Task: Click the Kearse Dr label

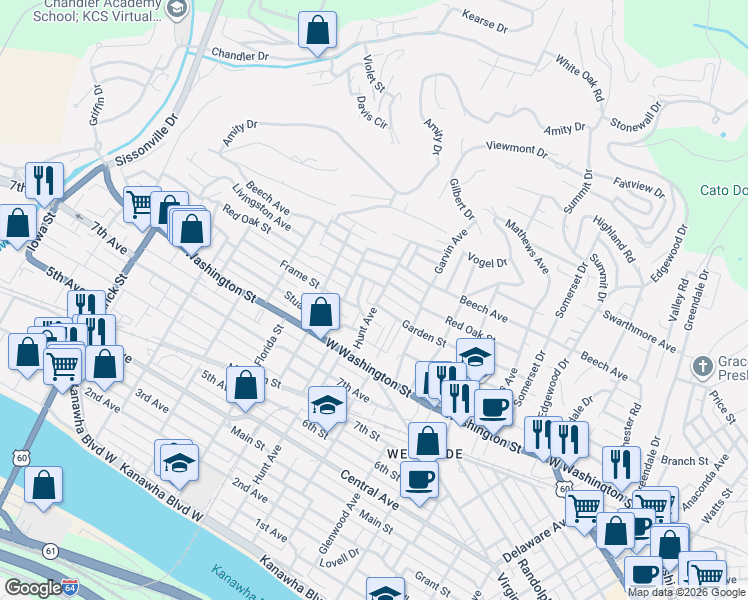Action: pos(485,22)
